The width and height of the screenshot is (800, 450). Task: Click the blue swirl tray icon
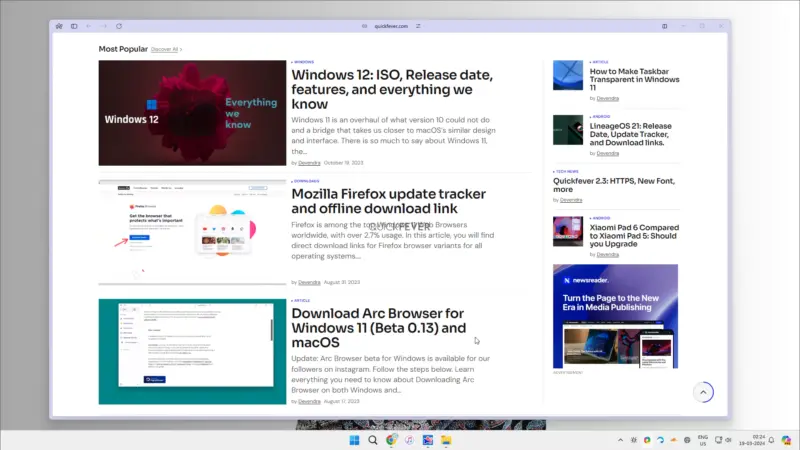click(x=660, y=440)
